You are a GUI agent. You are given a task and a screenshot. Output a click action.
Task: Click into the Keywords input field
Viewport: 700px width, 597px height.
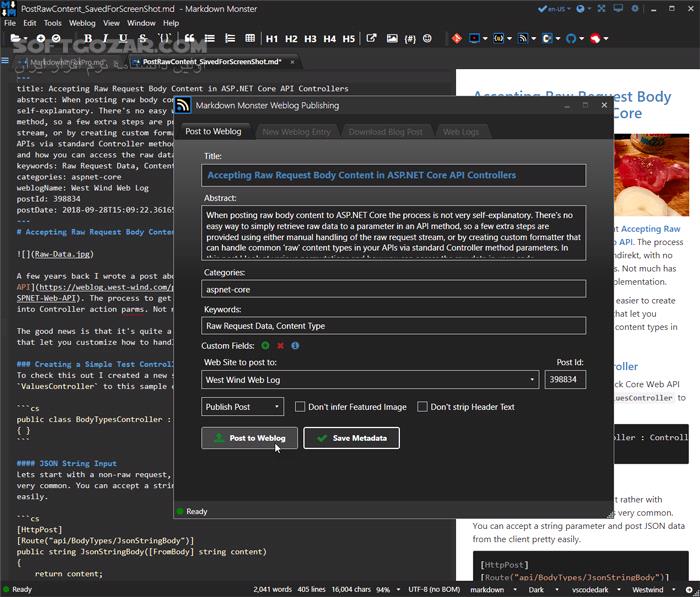pos(393,326)
